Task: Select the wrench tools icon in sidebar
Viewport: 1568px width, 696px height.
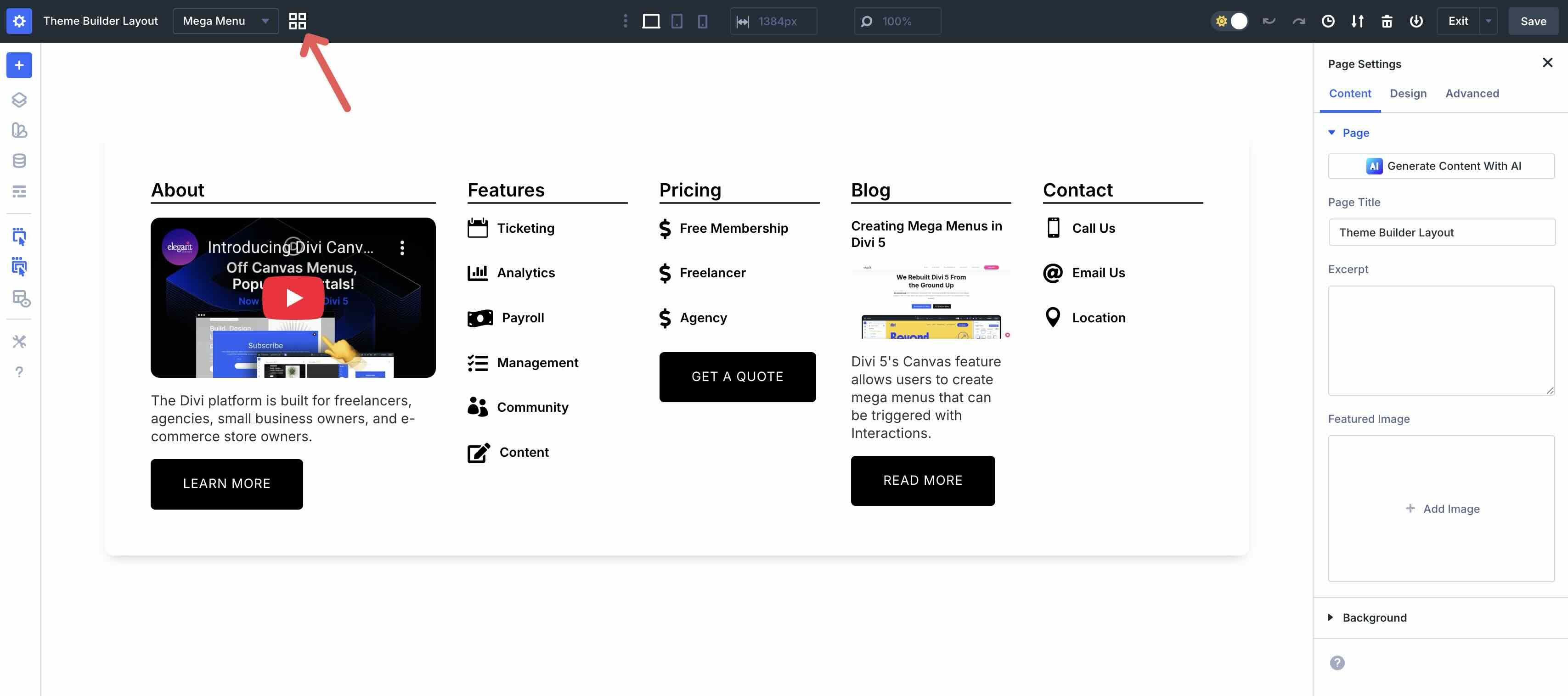Action: tap(19, 341)
